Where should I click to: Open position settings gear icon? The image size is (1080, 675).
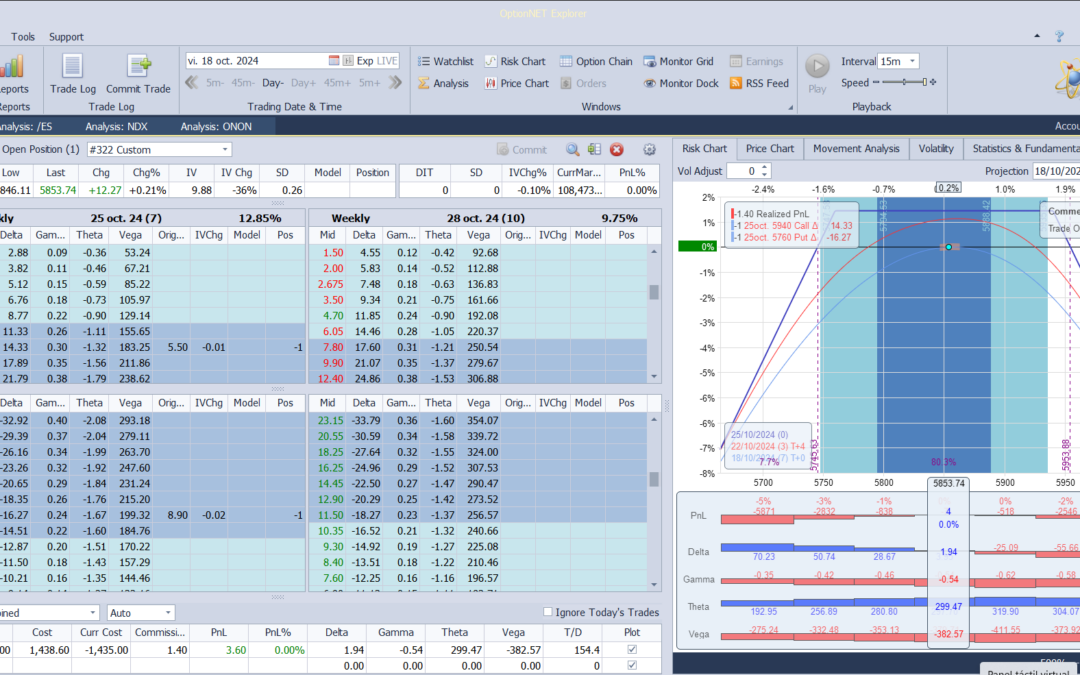coord(649,149)
